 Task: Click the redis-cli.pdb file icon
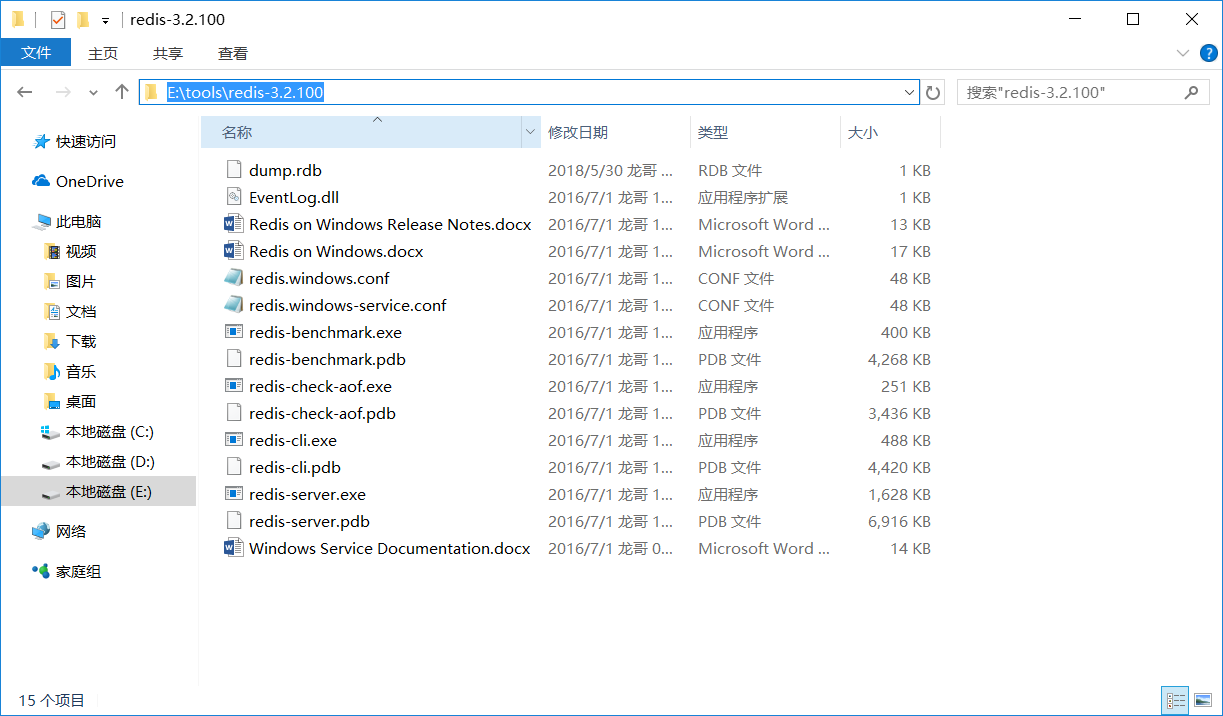point(234,467)
